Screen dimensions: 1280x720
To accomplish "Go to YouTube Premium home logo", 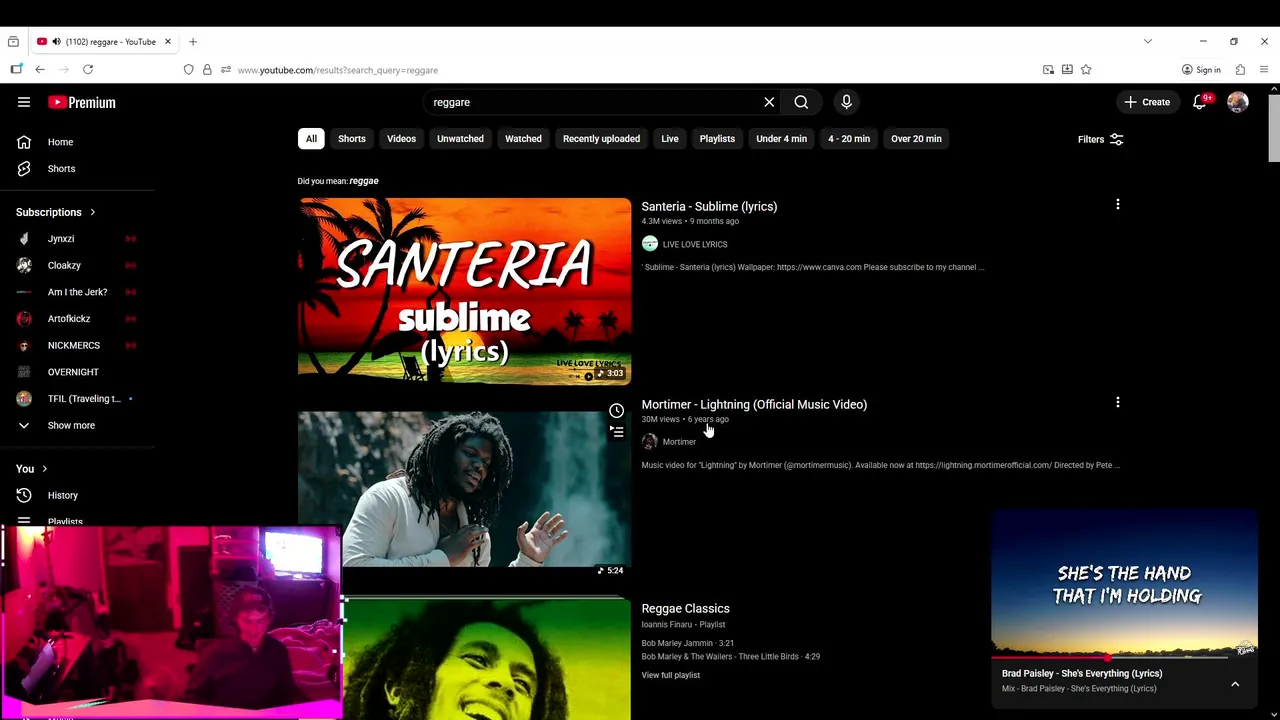I will [x=82, y=102].
